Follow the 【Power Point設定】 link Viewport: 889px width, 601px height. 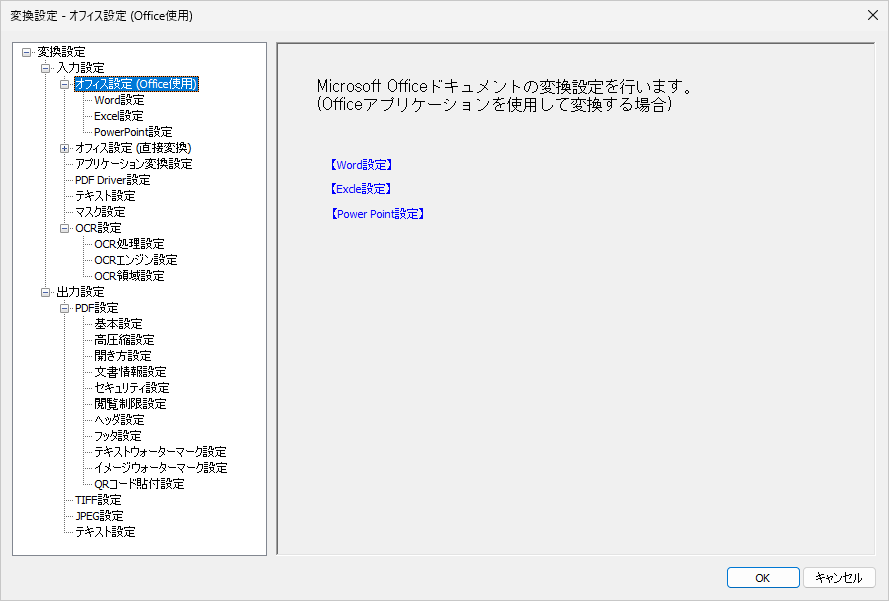coord(378,214)
